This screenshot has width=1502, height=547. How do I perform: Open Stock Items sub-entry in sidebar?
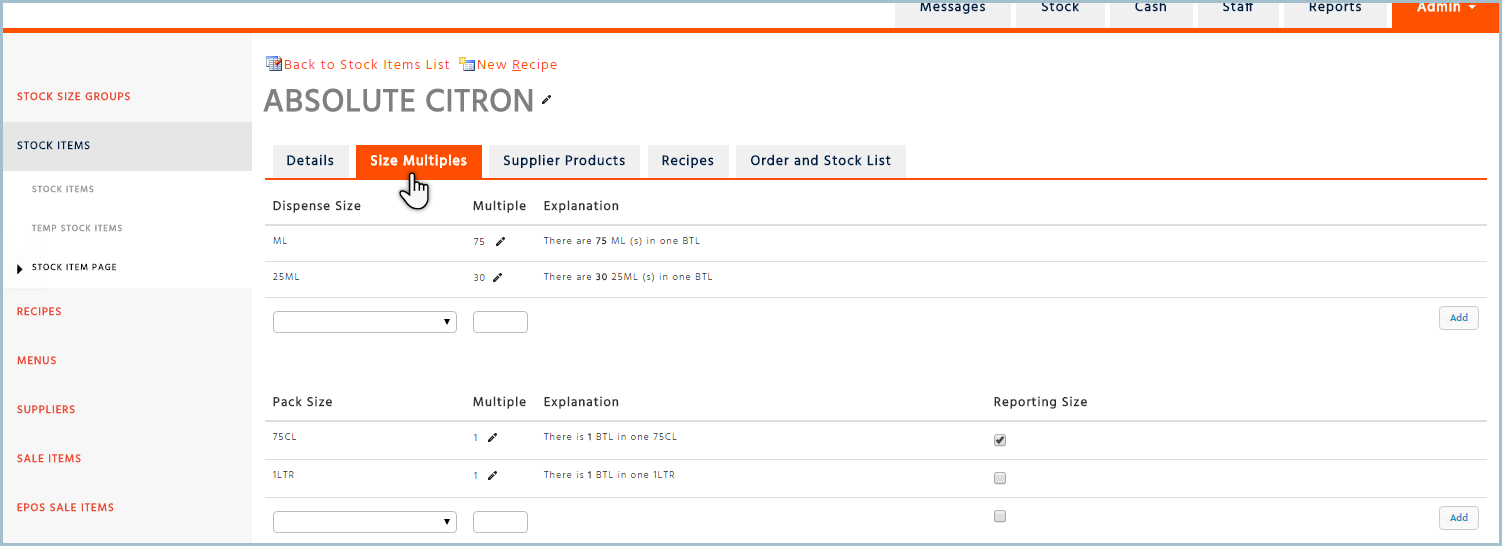[x=63, y=189]
